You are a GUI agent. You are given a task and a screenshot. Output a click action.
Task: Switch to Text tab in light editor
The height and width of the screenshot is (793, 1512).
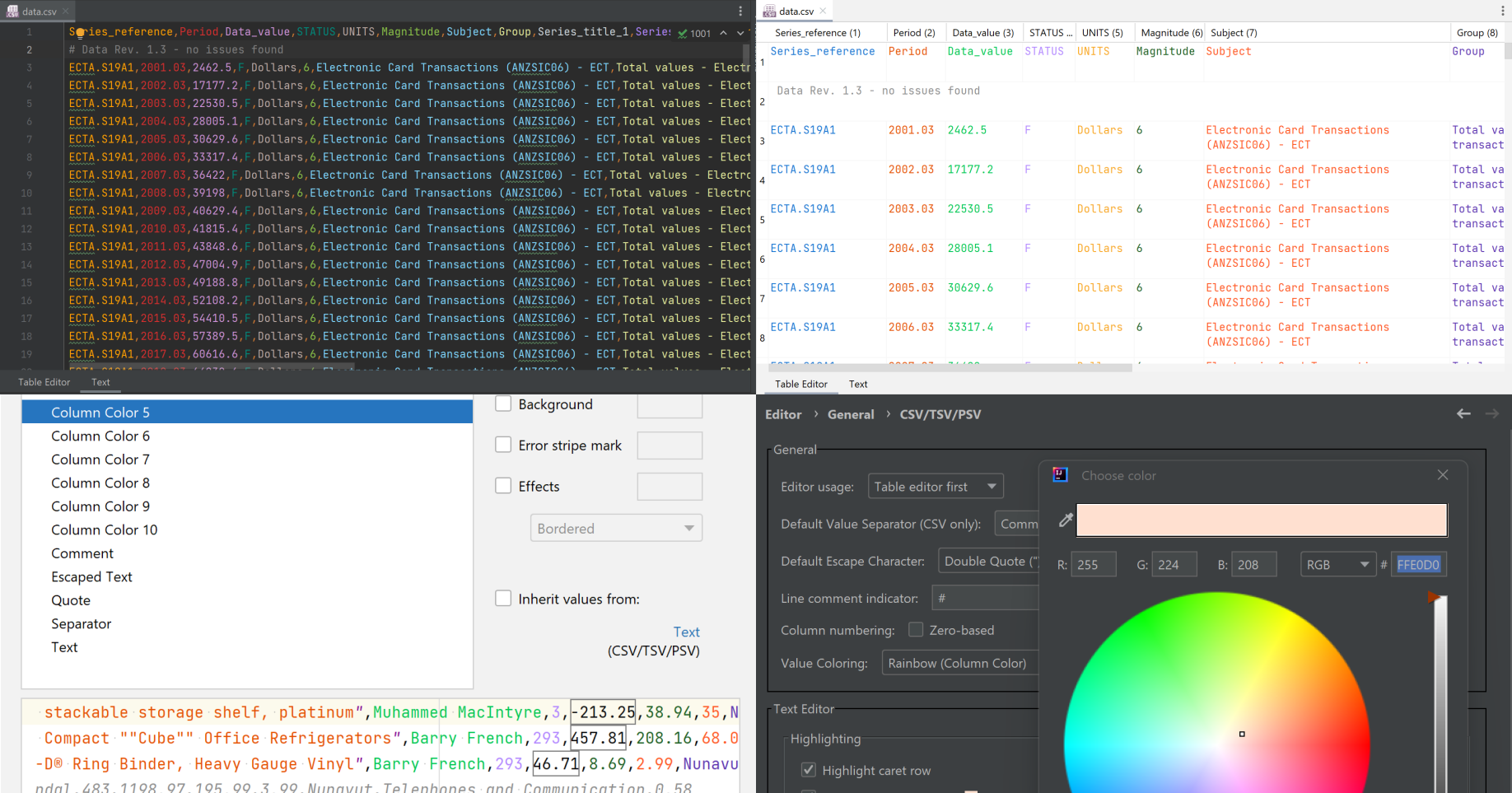pos(858,384)
